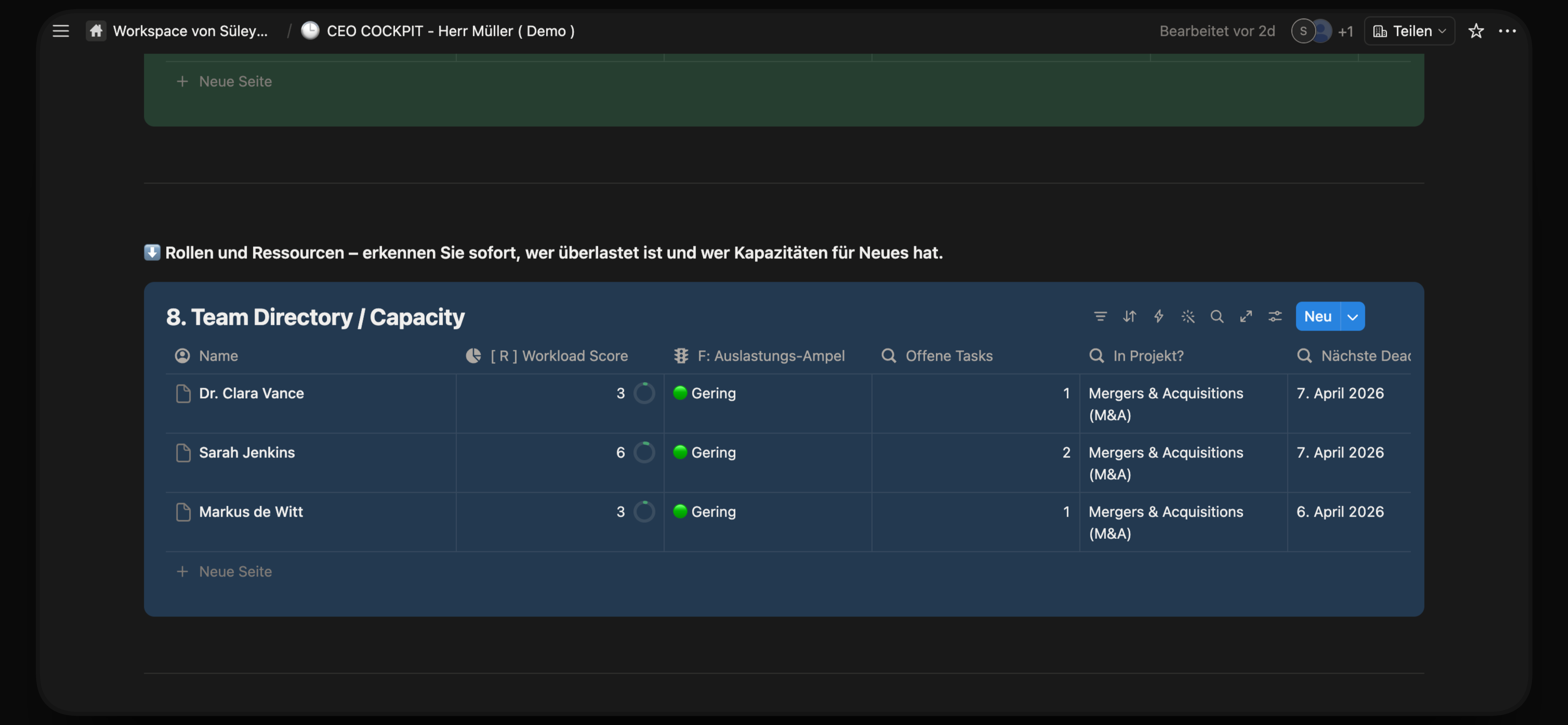The width and height of the screenshot is (1568, 725).
Task: Click the workspace home icon
Action: pyautogui.click(x=96, y=30)
